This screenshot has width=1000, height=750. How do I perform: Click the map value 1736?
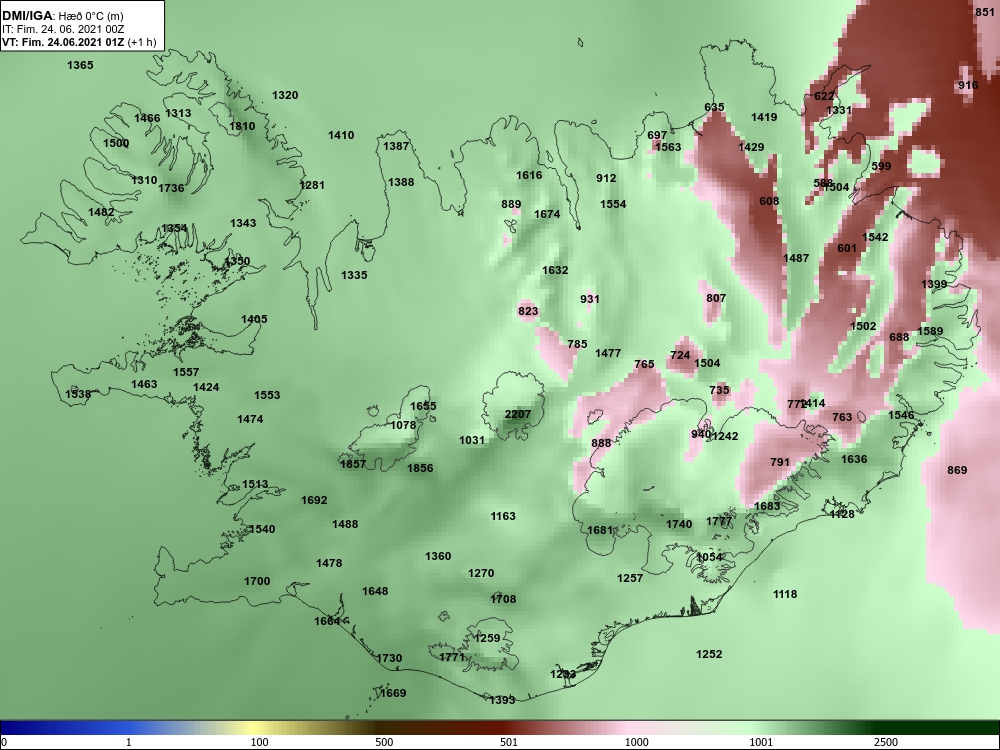coord(171,188)
